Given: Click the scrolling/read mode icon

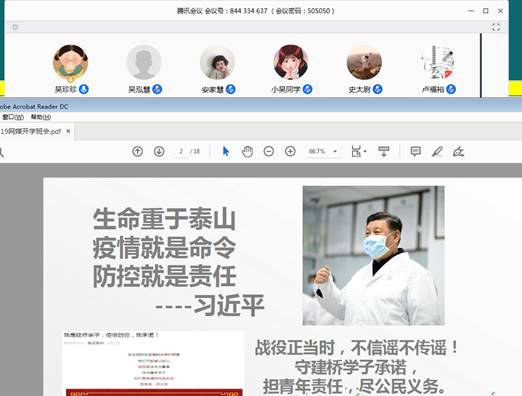Looking at the screenshot, I should point(384,151).
